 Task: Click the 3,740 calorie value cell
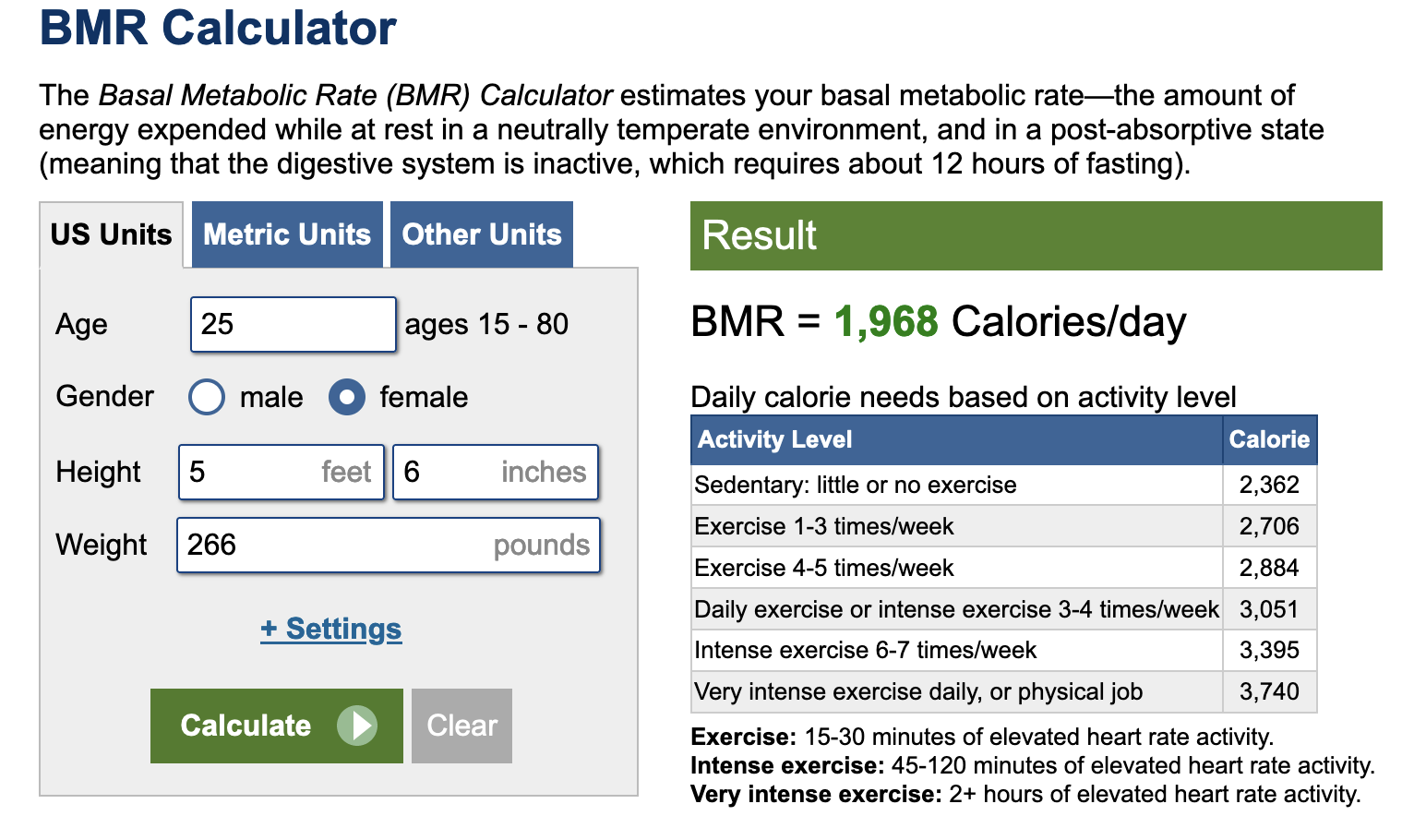(x=1270, y=691)
